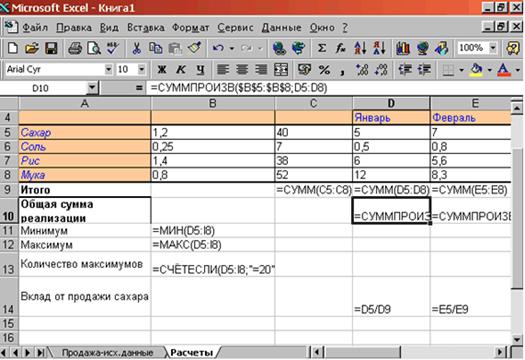Viewport: 525px width, 360px height.
Task: Open the Fill Color bucket swatch
Action: [x=476, y=70]
